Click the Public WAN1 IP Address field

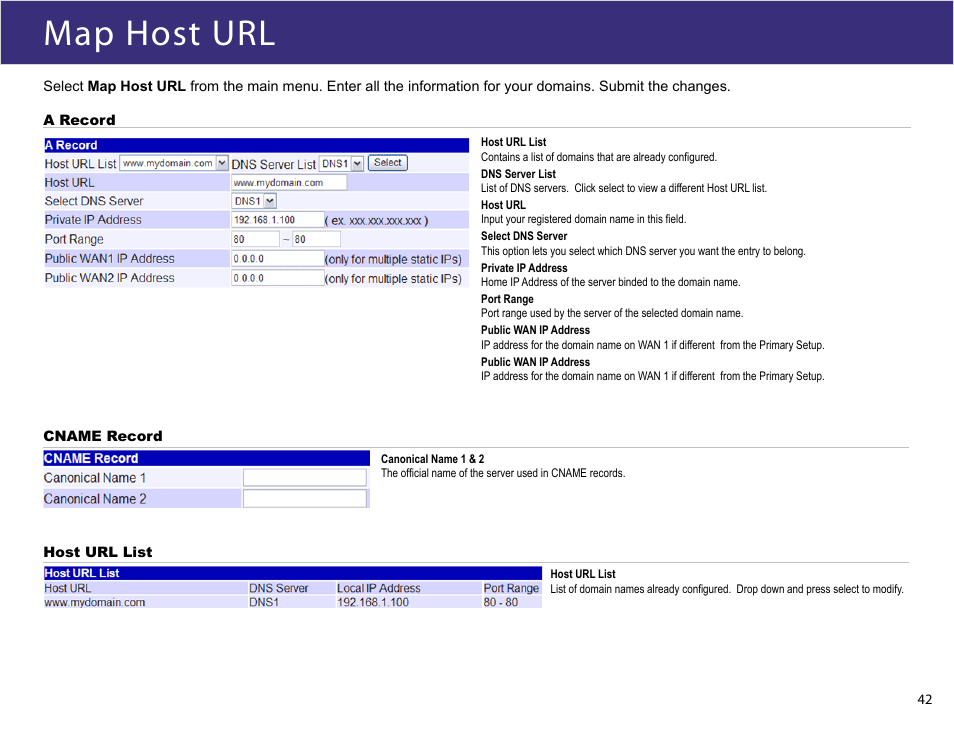pos(277,259)
